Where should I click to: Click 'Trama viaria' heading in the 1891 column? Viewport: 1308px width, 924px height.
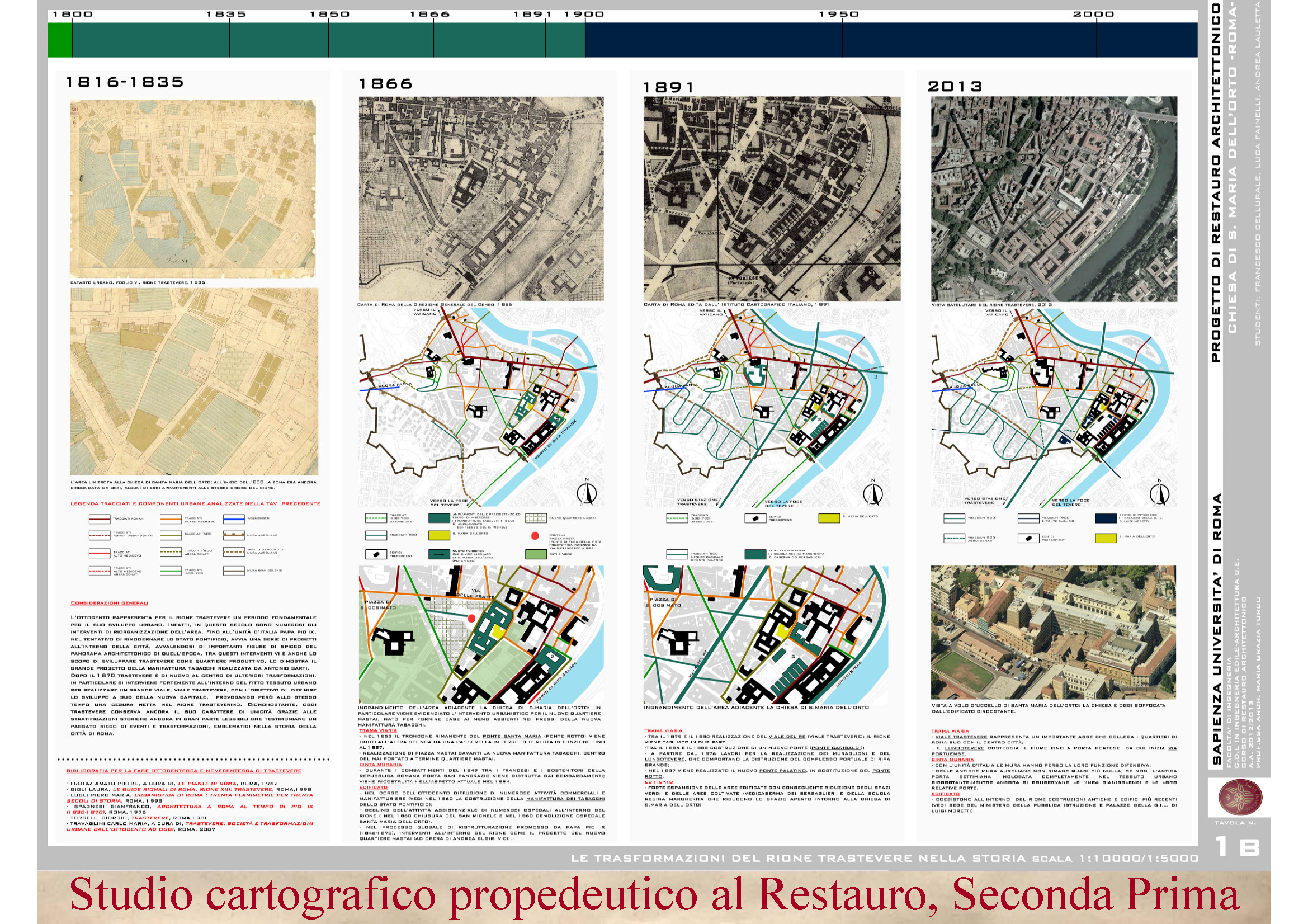pos(663,731)
